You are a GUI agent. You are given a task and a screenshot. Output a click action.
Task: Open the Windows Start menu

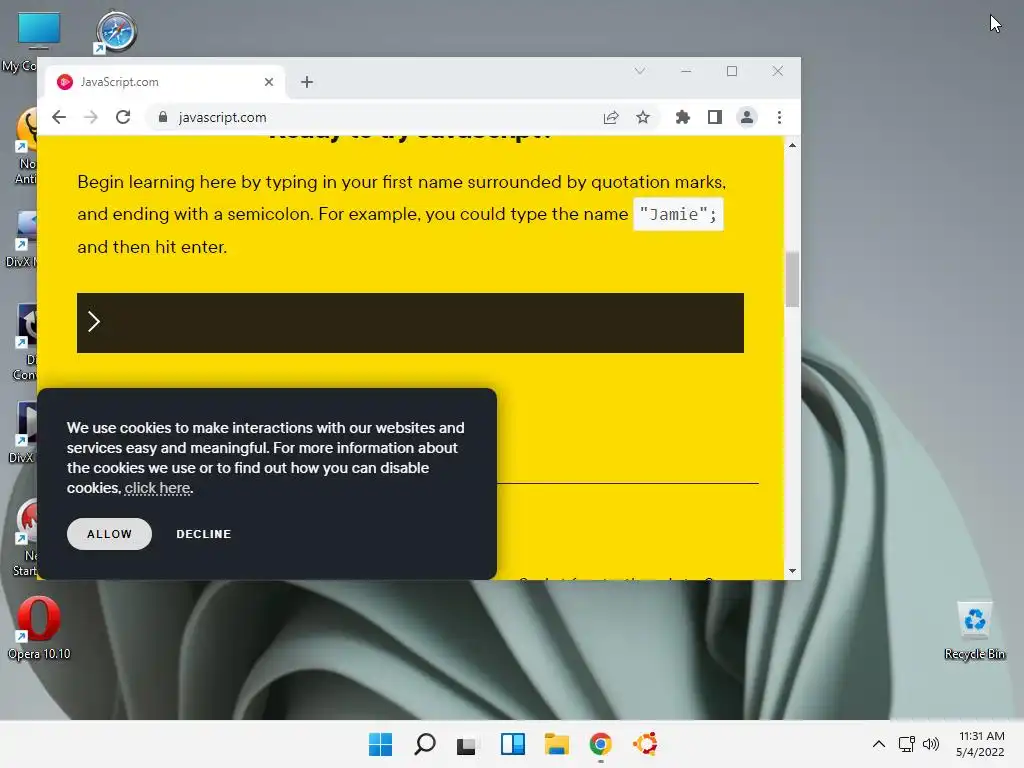[x=380, y=744]
